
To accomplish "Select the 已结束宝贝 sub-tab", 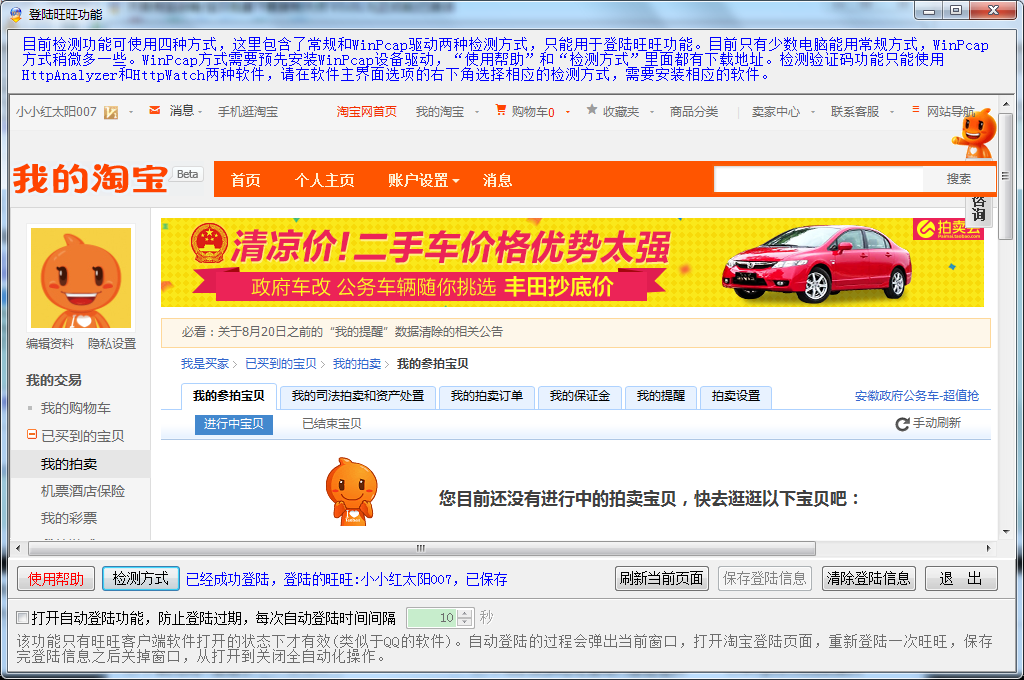I will 332,424.
